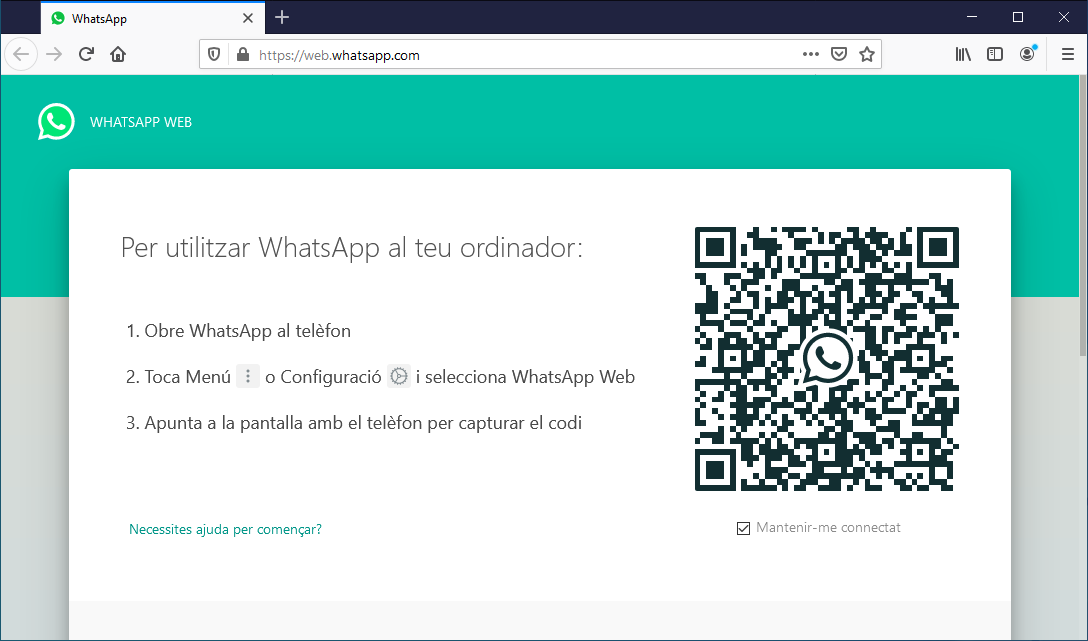
Task: Click the heading Per utilitzar WhatsApp al teu ordinador
Action: [352, 248]
